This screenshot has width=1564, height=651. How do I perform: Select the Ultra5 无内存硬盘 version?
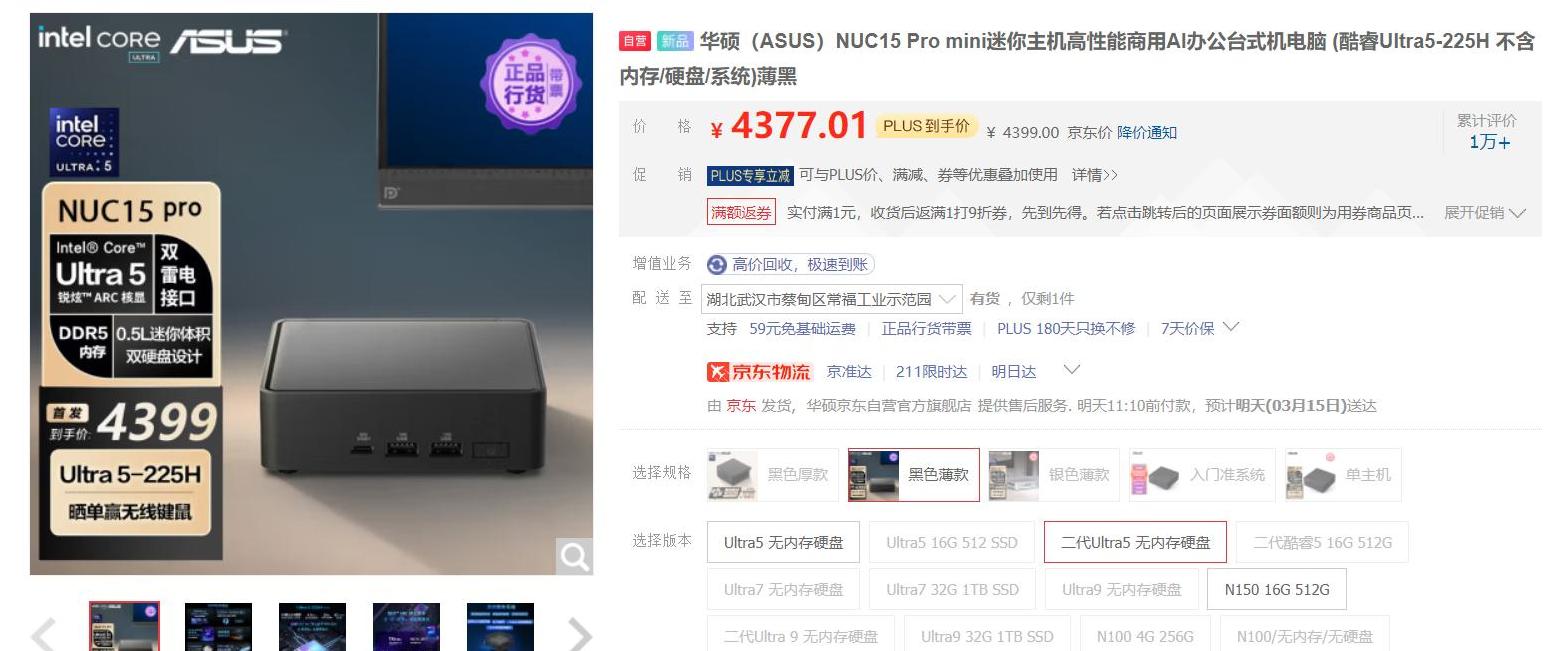pos(783,542)
